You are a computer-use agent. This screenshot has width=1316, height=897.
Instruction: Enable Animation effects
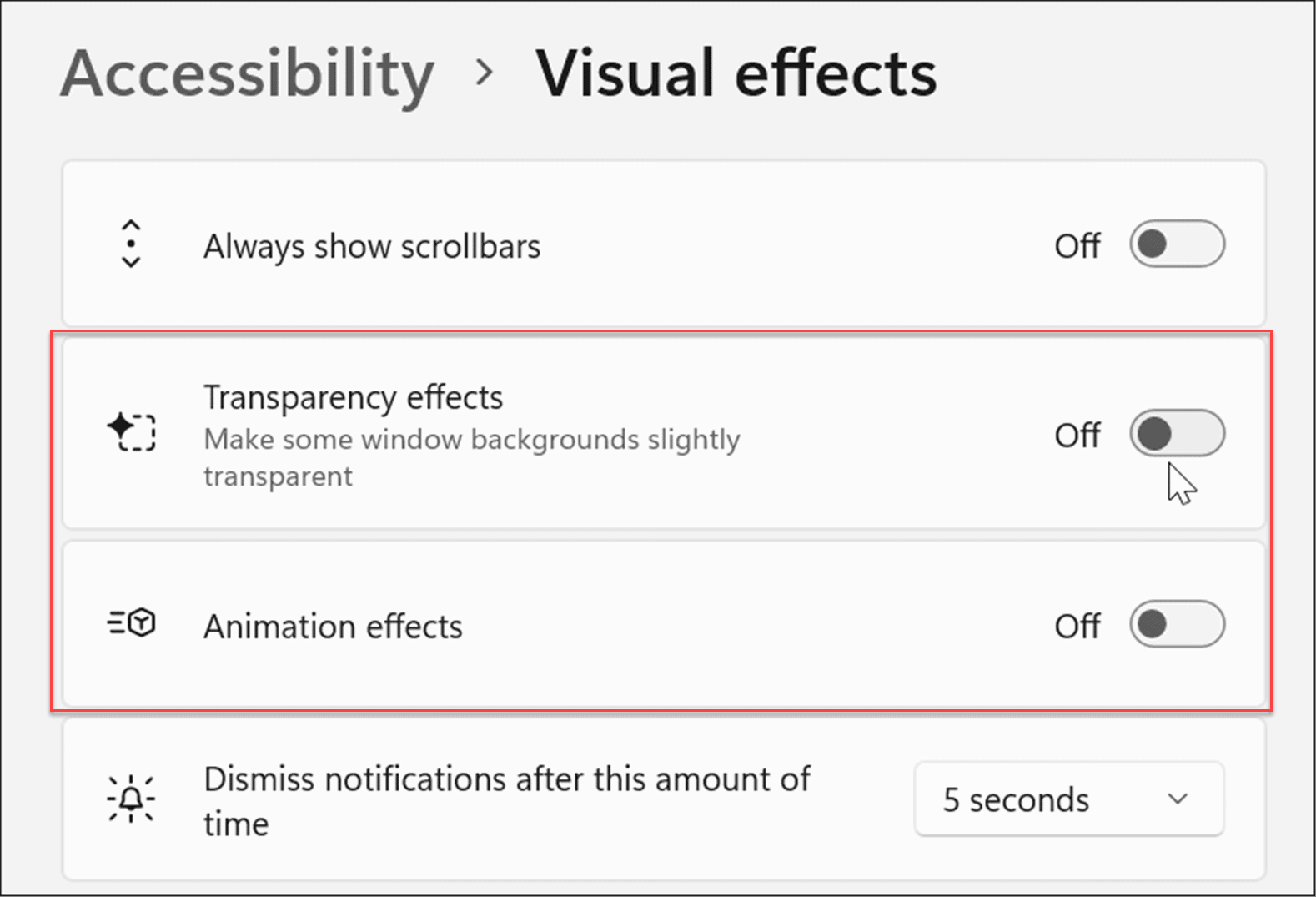(1177, 624)
